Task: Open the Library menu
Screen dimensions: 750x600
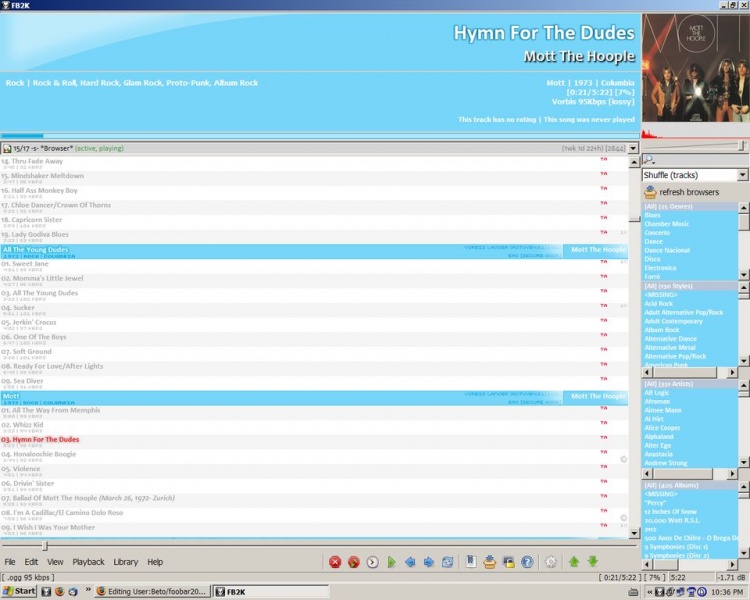Action: [125, 562]
